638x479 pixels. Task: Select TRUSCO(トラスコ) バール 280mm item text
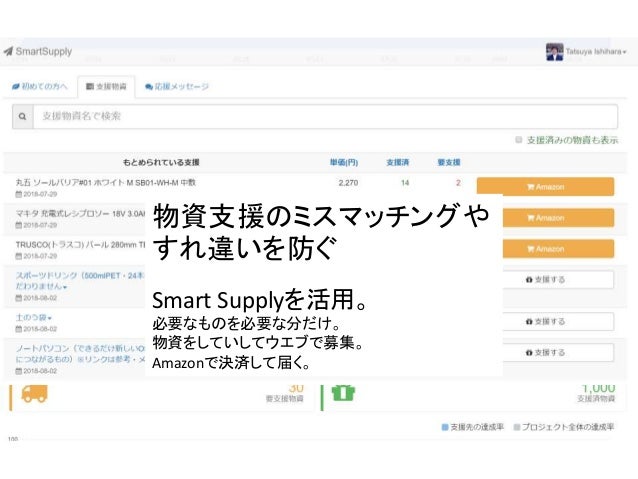[x=80, y=245]
